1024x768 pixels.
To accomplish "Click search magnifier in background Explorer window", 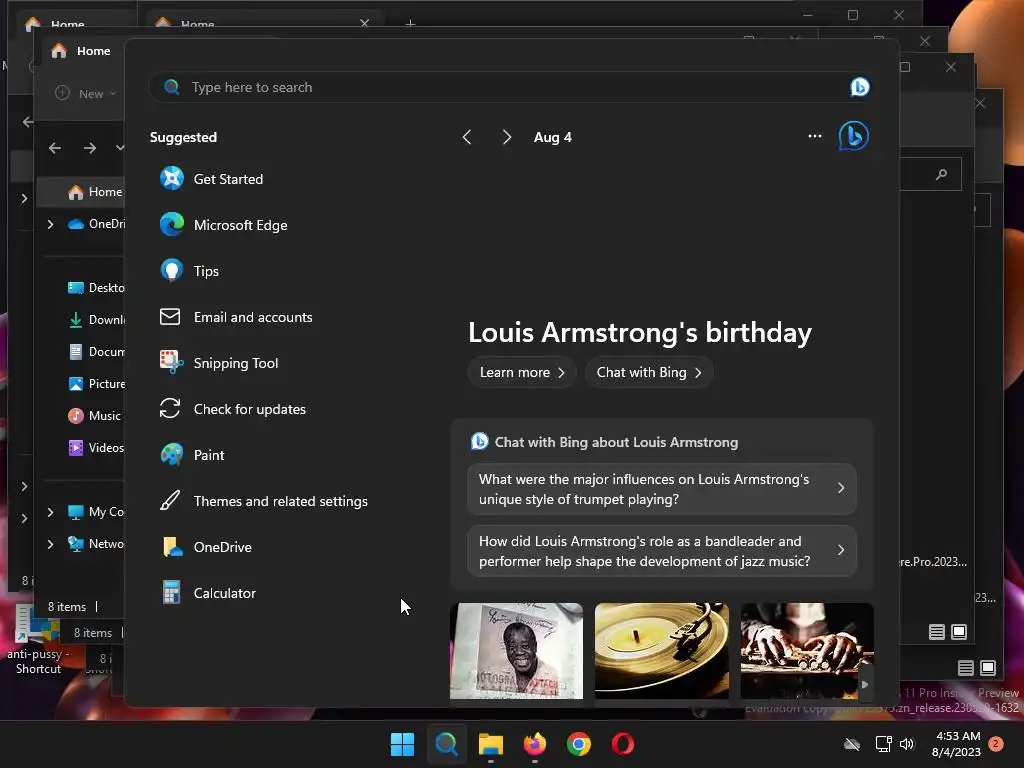I will coord(941,174).
